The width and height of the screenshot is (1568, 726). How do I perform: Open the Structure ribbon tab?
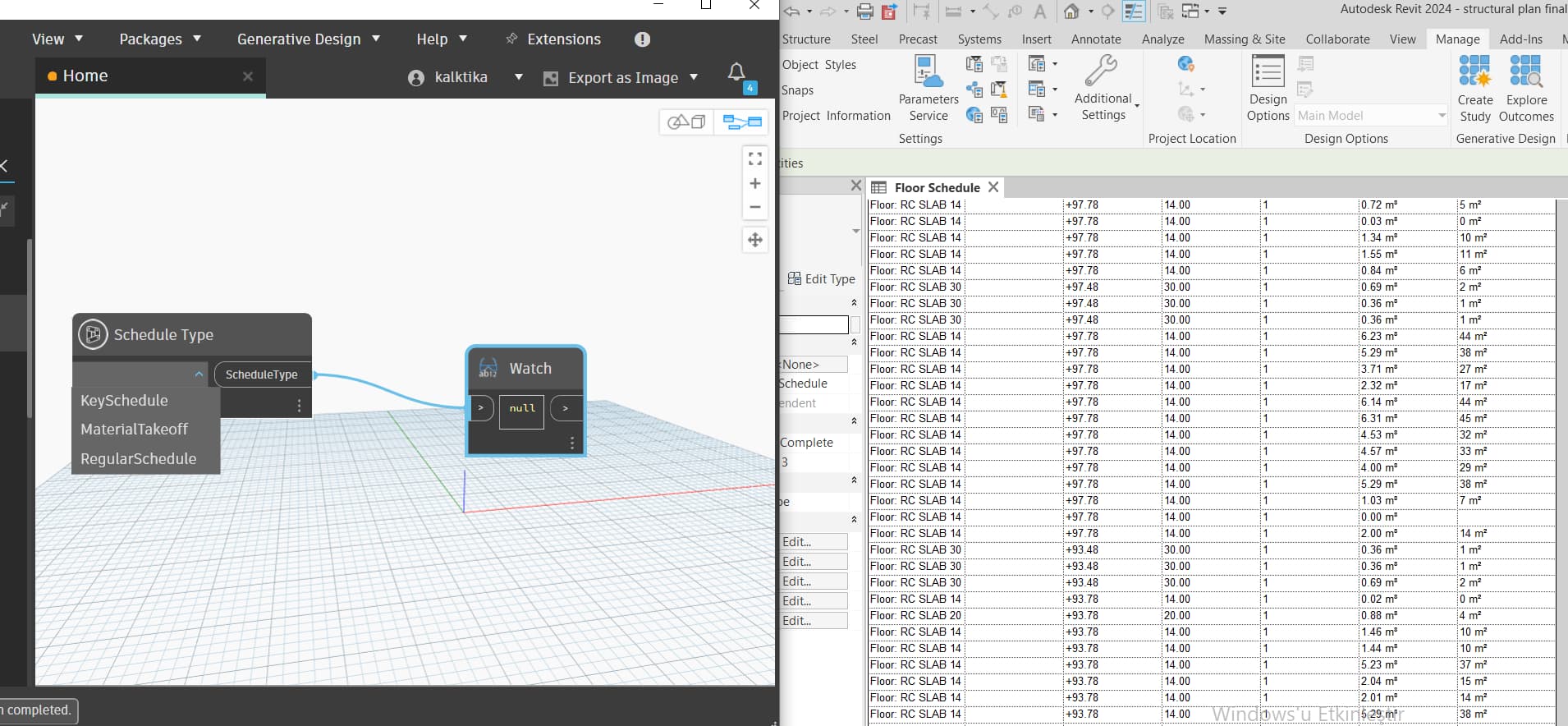coord(806,39)
